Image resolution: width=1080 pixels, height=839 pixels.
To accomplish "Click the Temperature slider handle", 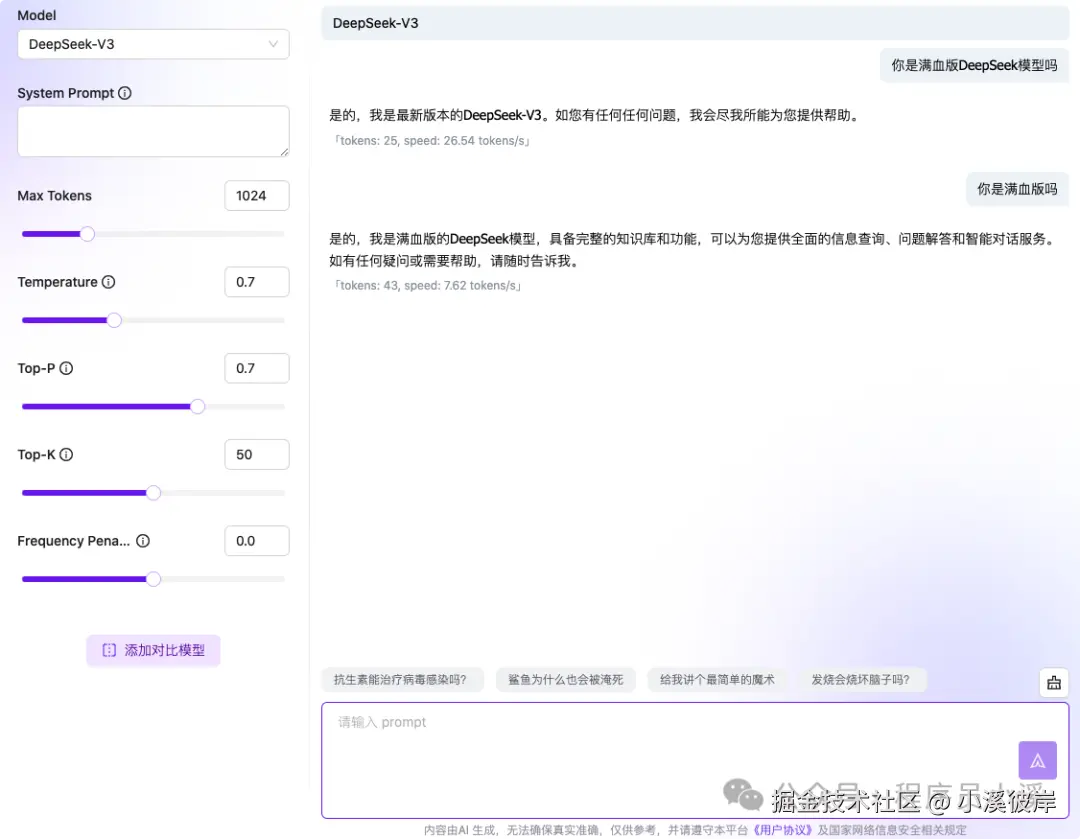I will pos(113,320).
